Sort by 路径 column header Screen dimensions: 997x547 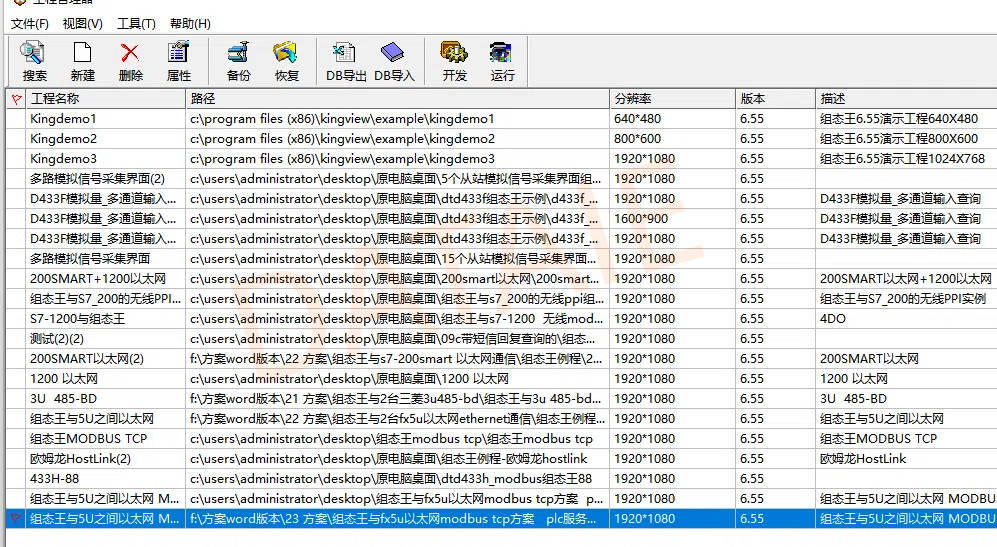point(397,99)
